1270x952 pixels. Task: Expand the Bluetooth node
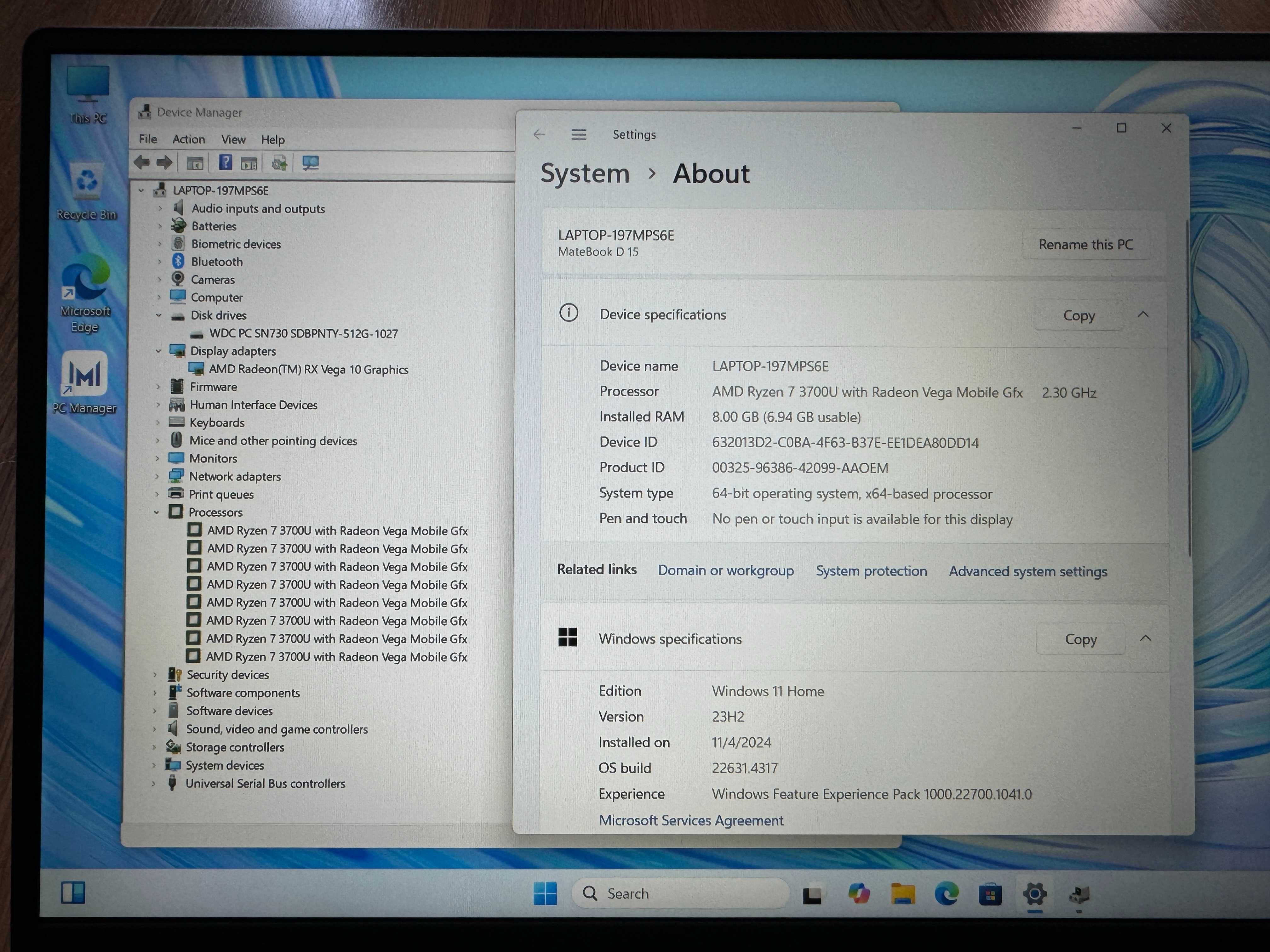click(x=159, y=262)
